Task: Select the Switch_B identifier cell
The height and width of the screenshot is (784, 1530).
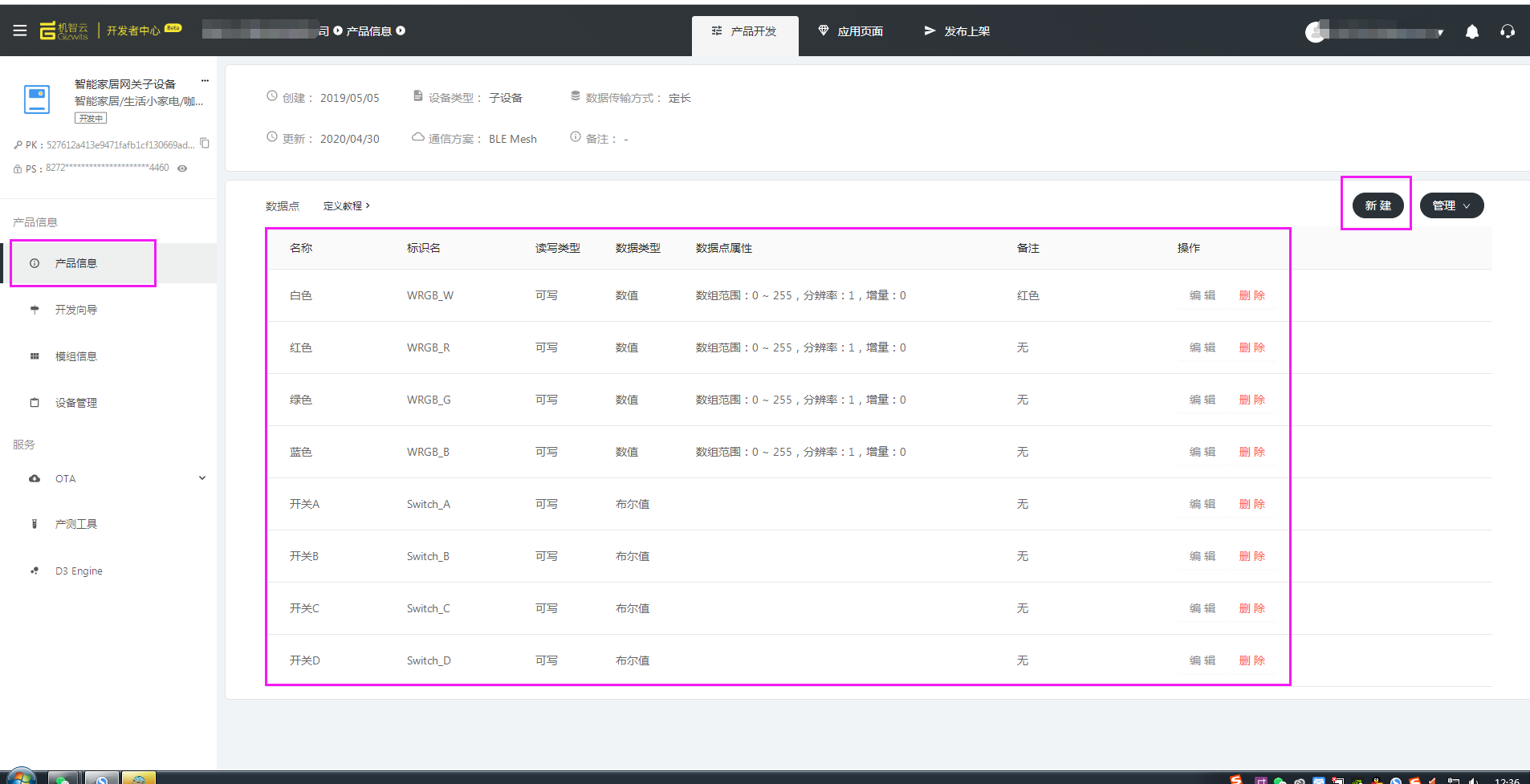Action: click(x=428, y=556)
